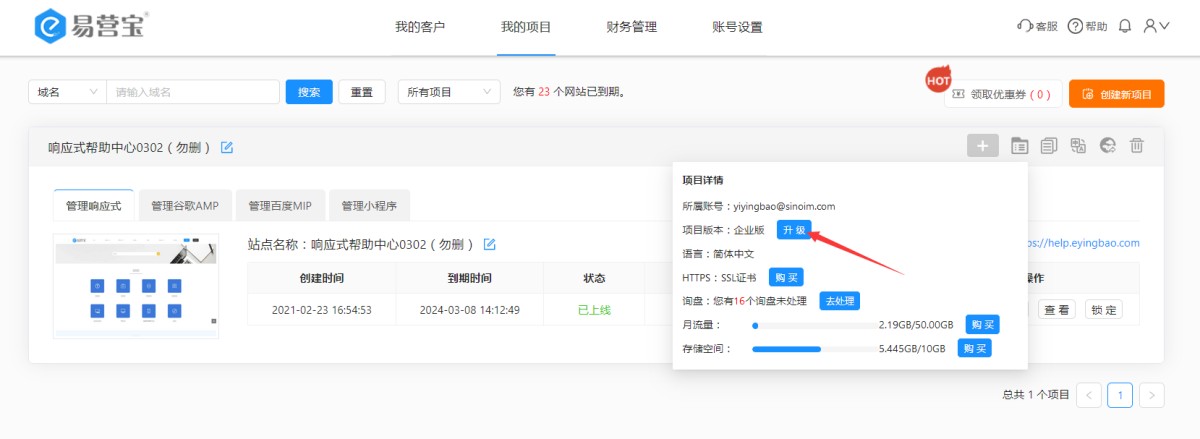Click the 5.445GB/10GB storage value
Screen dimensions: 1200x439
click(911, 349)
